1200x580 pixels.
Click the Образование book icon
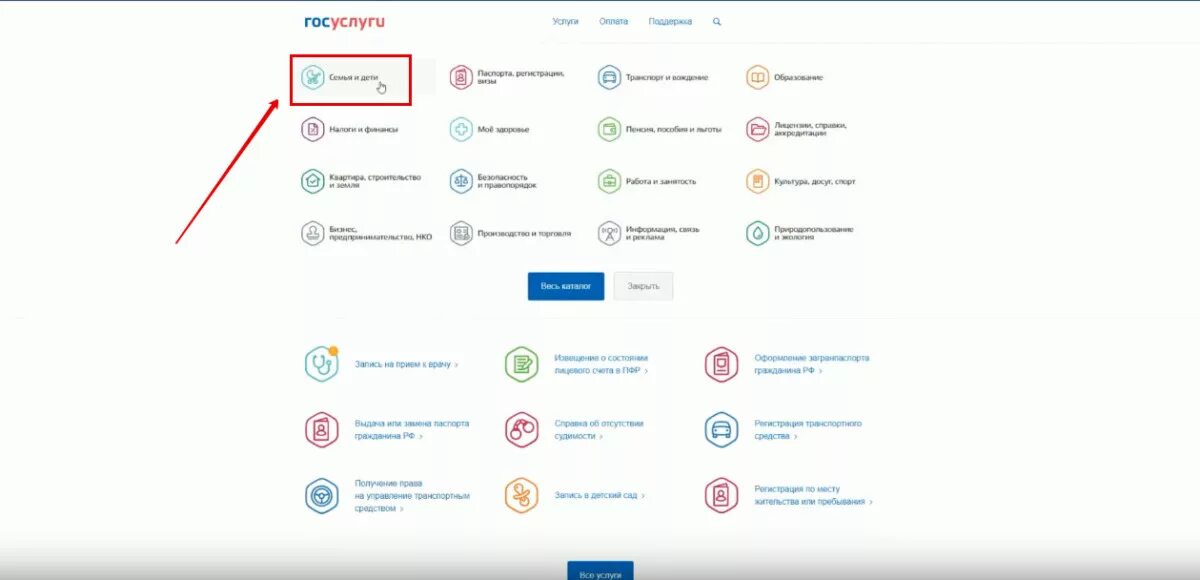pyautogui.click(x=757, y=77)
